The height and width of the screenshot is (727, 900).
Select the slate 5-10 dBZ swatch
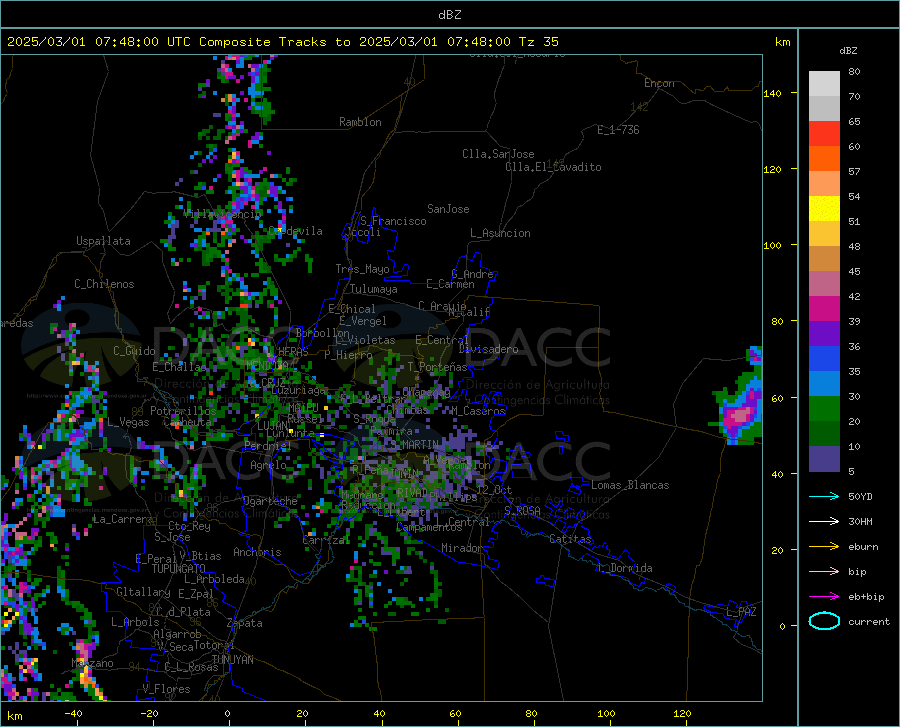(824, 459)
